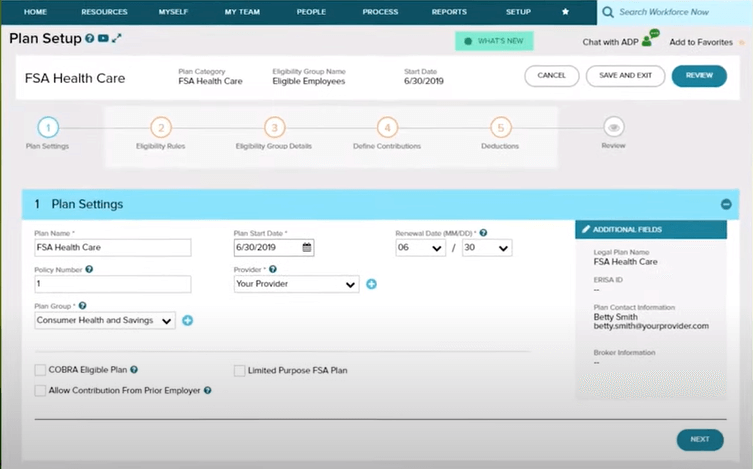This screenshot has width=753, height=469.
Task: Click the Policy Number input field
Action: click(x=112, y=284)
